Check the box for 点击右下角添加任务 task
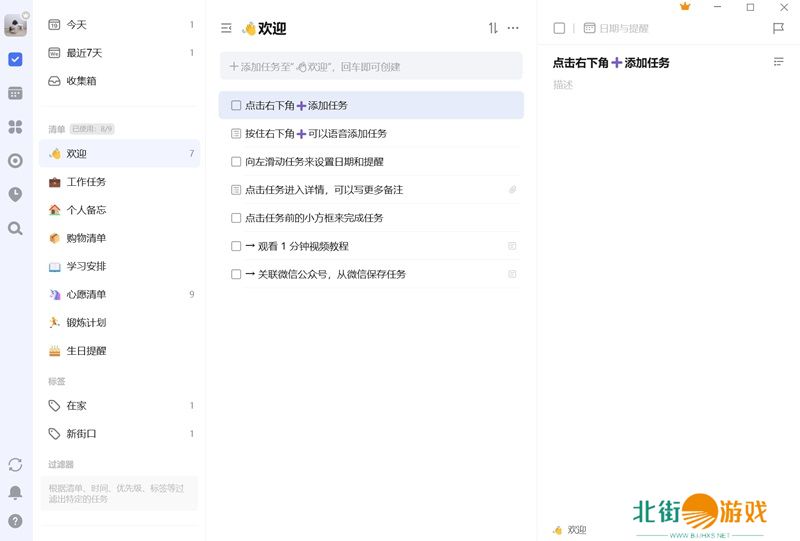 (236, 105)
